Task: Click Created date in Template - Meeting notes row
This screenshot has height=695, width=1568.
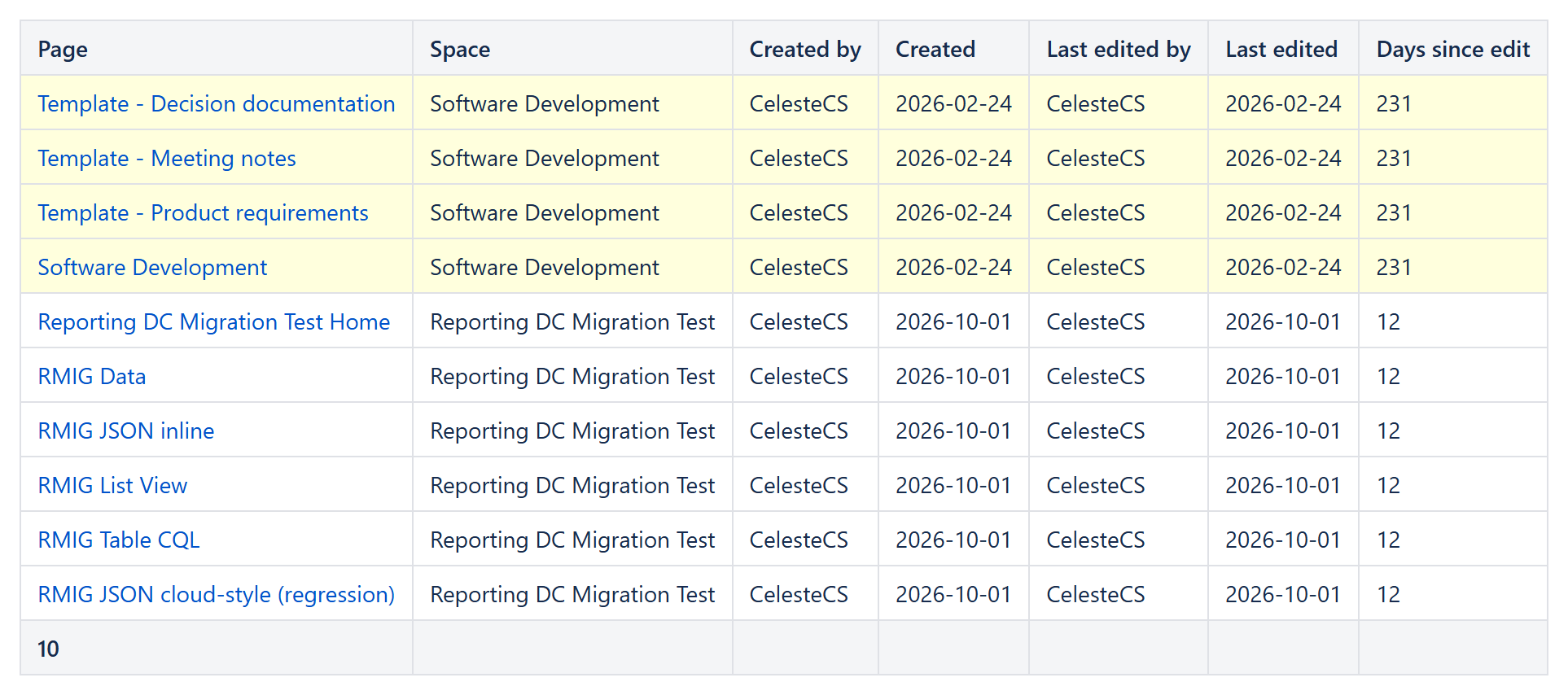Action: [953, 158]
